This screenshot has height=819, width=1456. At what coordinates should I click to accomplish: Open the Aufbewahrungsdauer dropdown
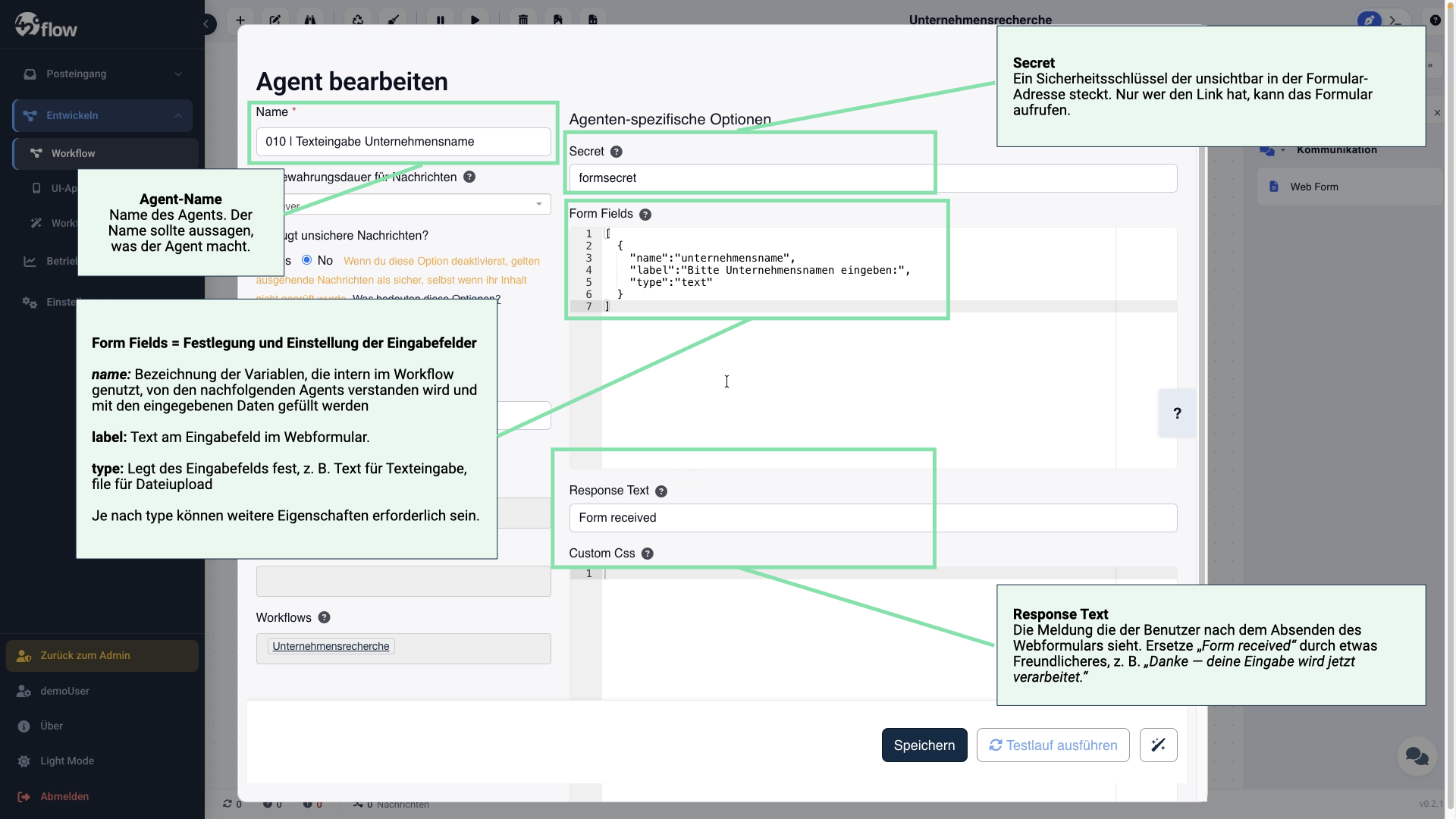pyautogui.click(x=538, y=204)
